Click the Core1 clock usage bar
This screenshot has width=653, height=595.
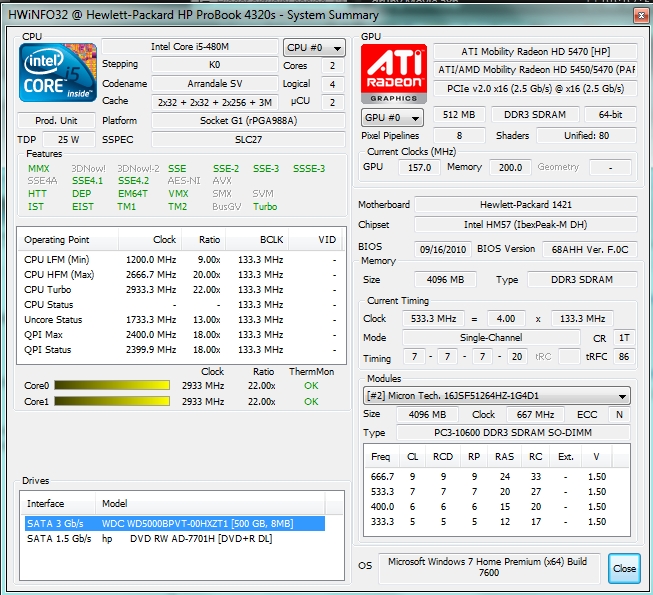coord(112,401)
